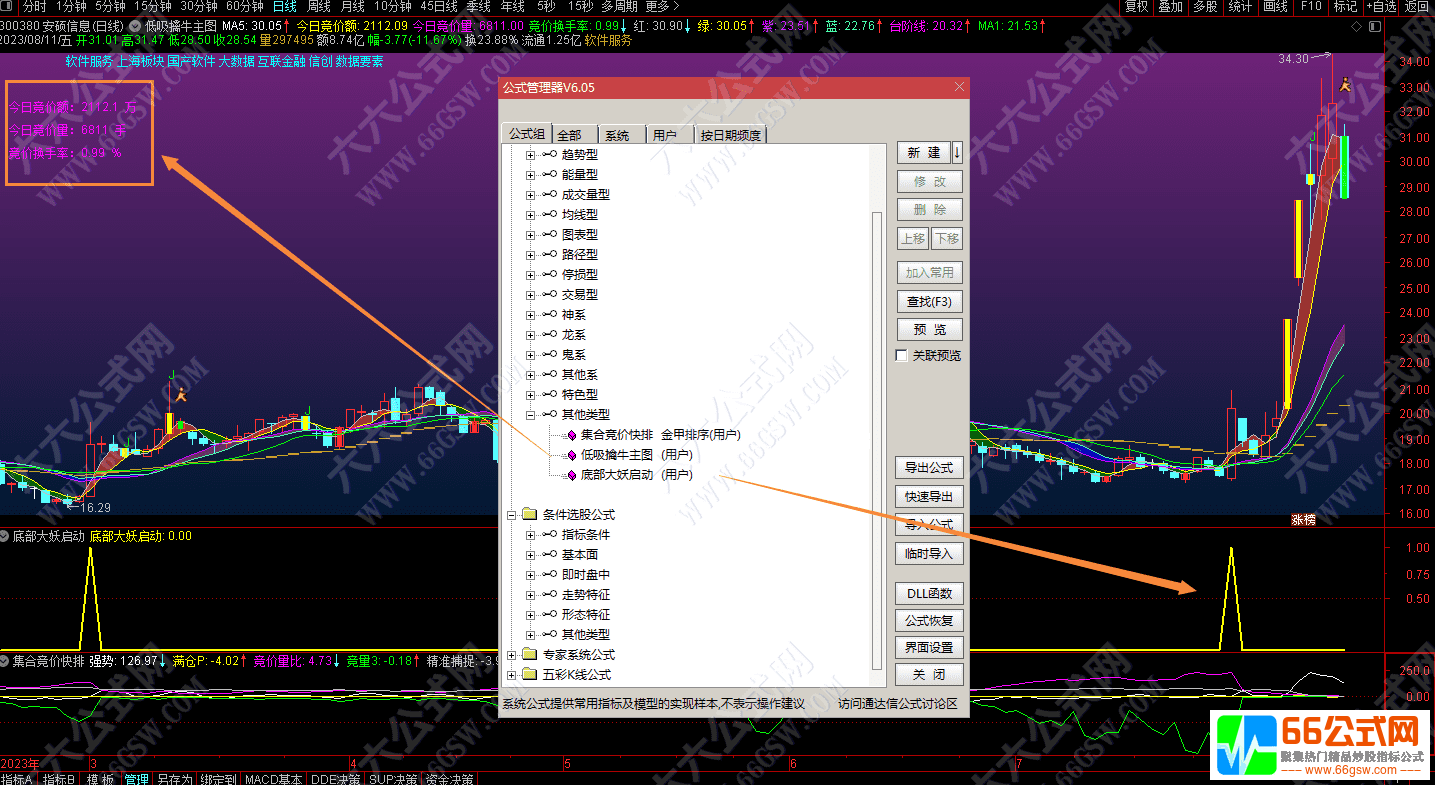Check the 关联预览 linked preview checkbox
Screen dimensions: 1435x785
click(x=900, y=355)
